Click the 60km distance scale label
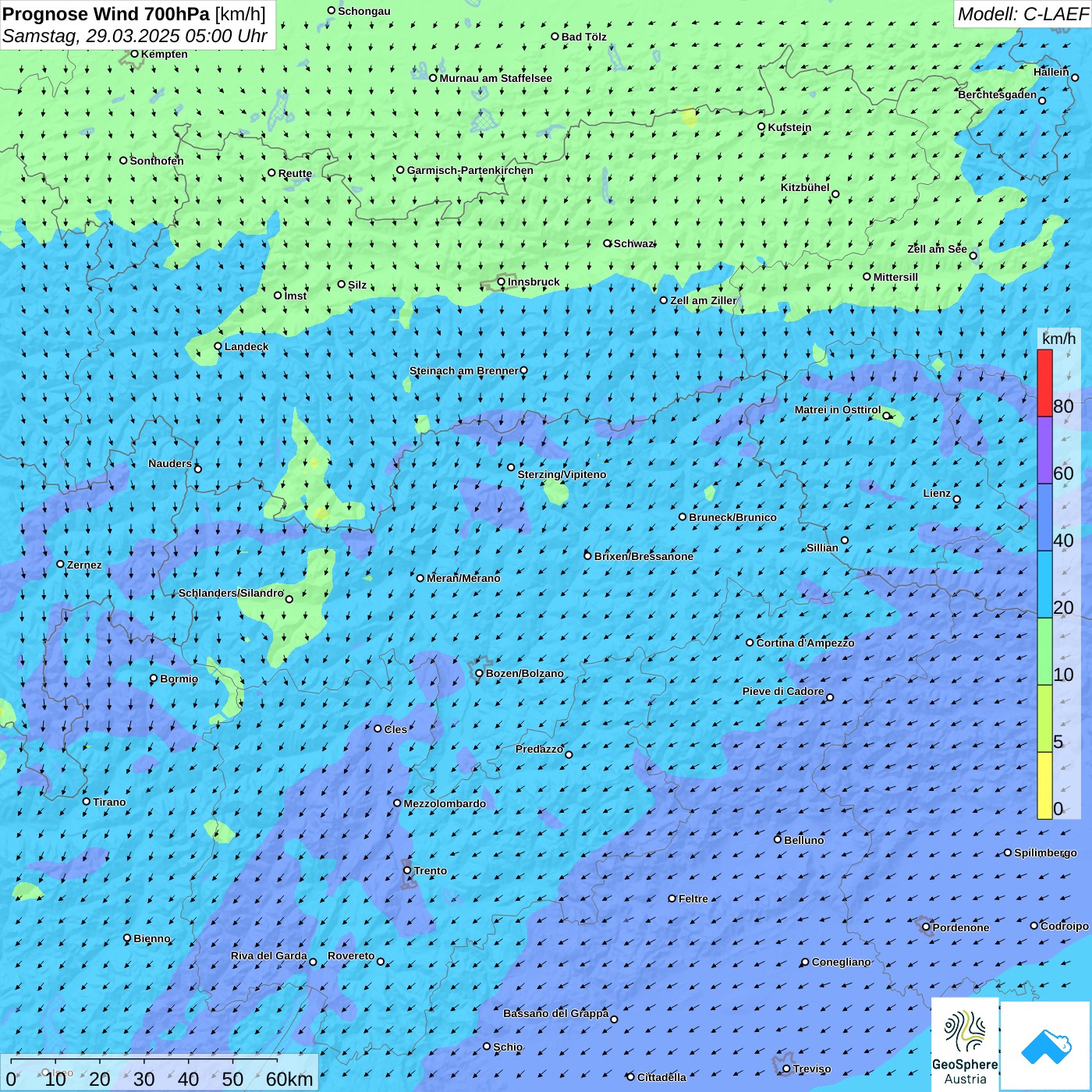The image size is (1092, 1092). point(290,1080)
